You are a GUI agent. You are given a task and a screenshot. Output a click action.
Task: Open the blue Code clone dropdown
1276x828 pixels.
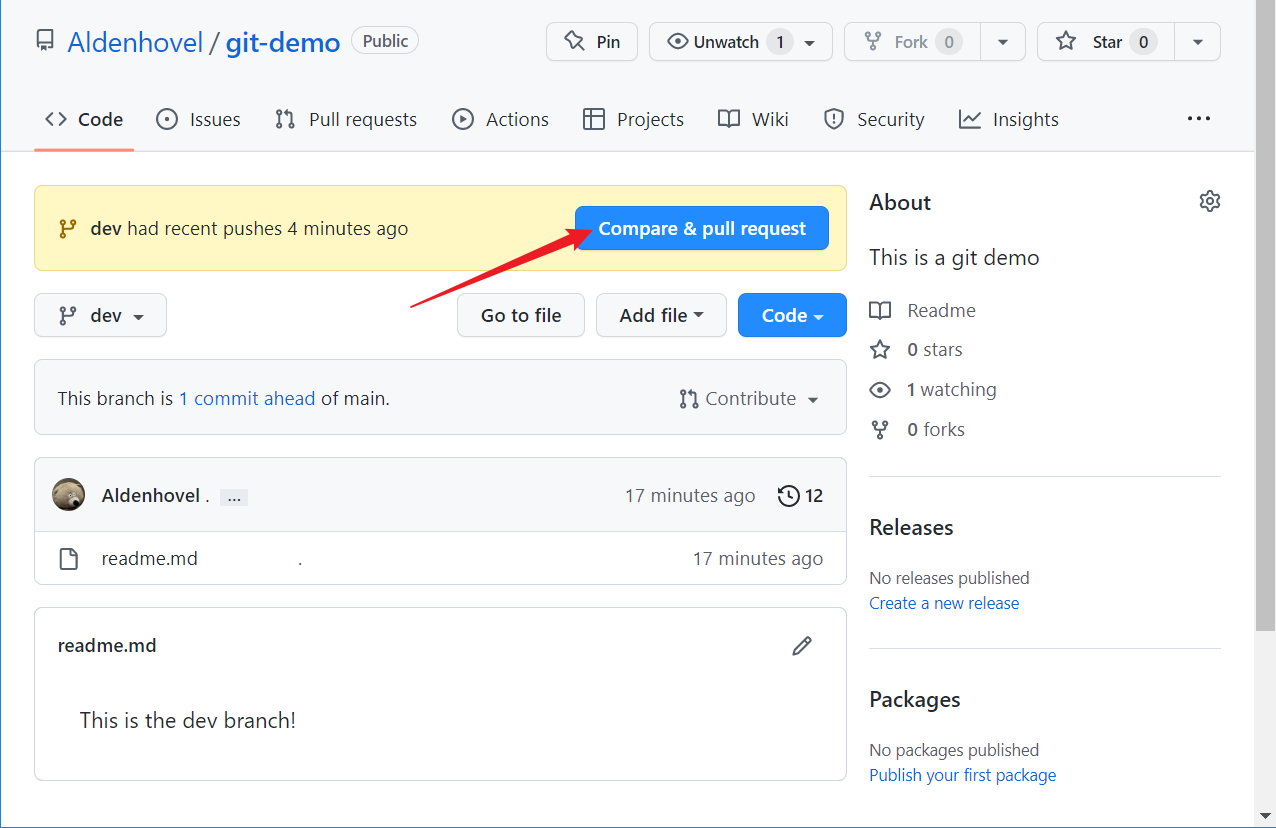coord(792,315)
